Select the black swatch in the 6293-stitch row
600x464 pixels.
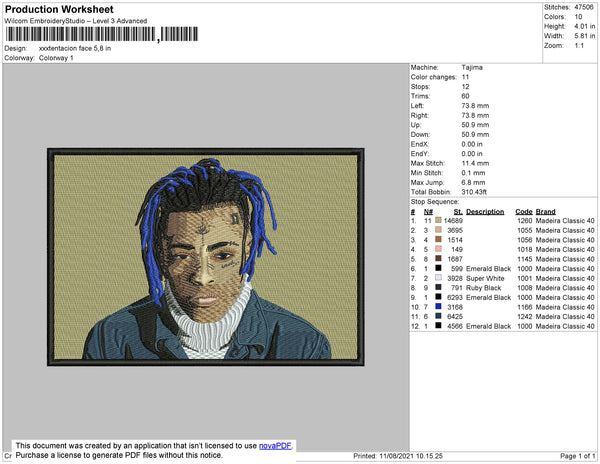[438, 297]
